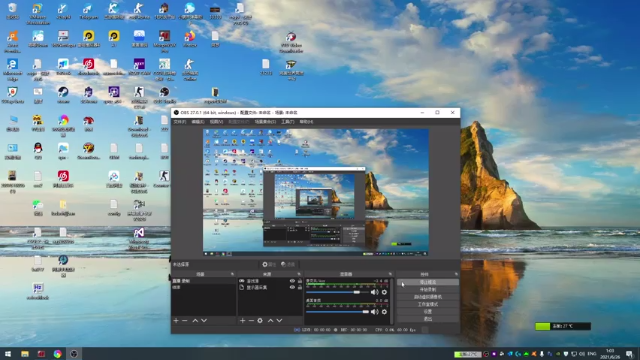Select the second scene row in Scenes list
This screenshot has height=360, width=640.
pos(203,287)
